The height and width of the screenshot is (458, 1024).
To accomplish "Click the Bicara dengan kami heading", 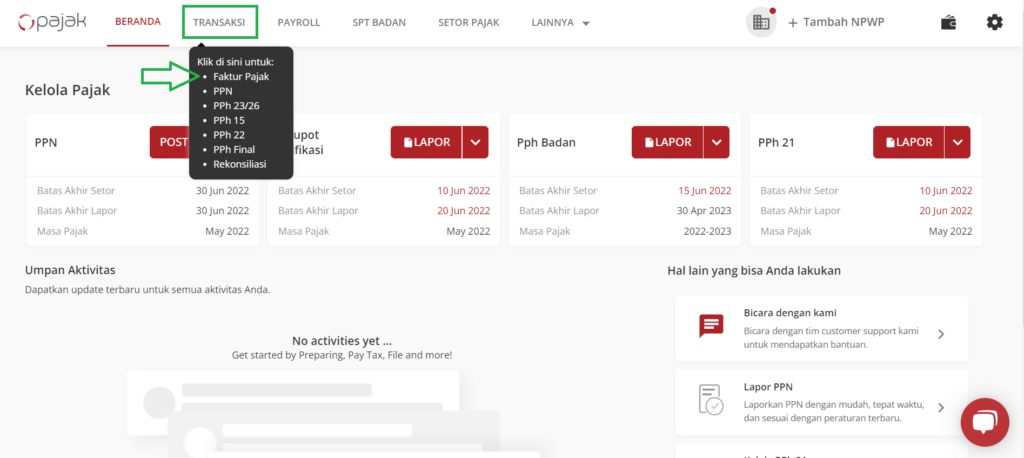I will pos(790,313).
